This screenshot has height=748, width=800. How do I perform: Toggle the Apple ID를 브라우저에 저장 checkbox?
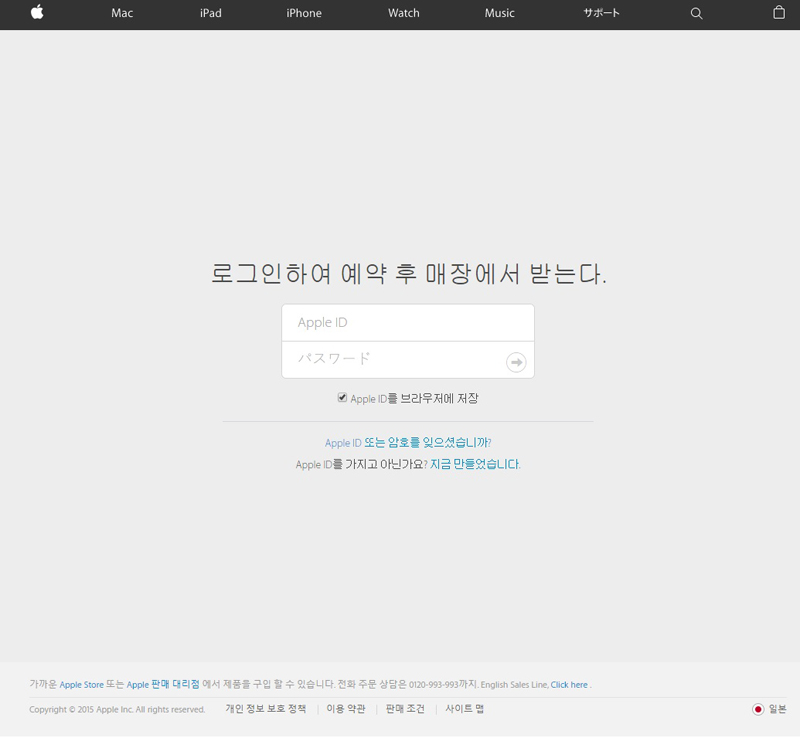point(342,397)
